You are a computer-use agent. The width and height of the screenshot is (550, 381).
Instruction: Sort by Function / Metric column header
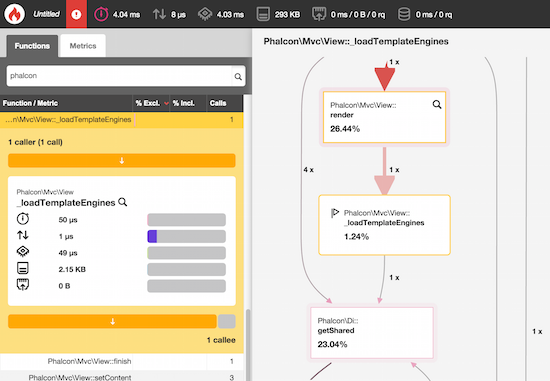point(66,103)
